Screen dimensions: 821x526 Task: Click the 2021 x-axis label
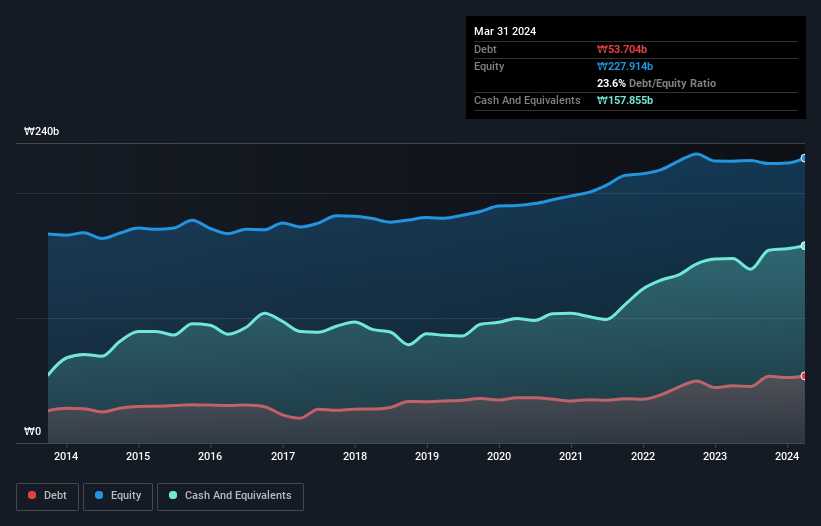(571, 456)
